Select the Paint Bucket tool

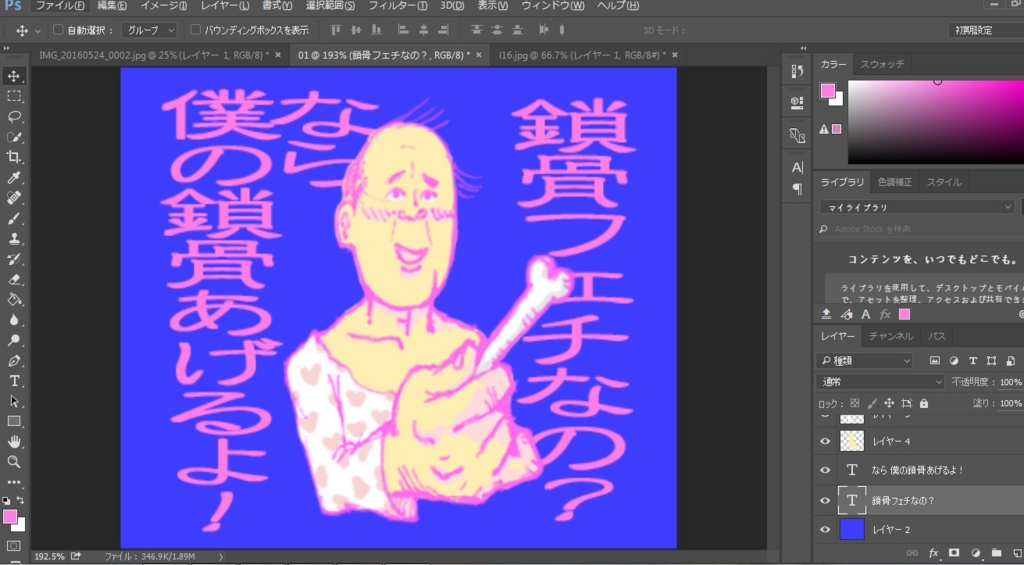click(x=14, y=300)
